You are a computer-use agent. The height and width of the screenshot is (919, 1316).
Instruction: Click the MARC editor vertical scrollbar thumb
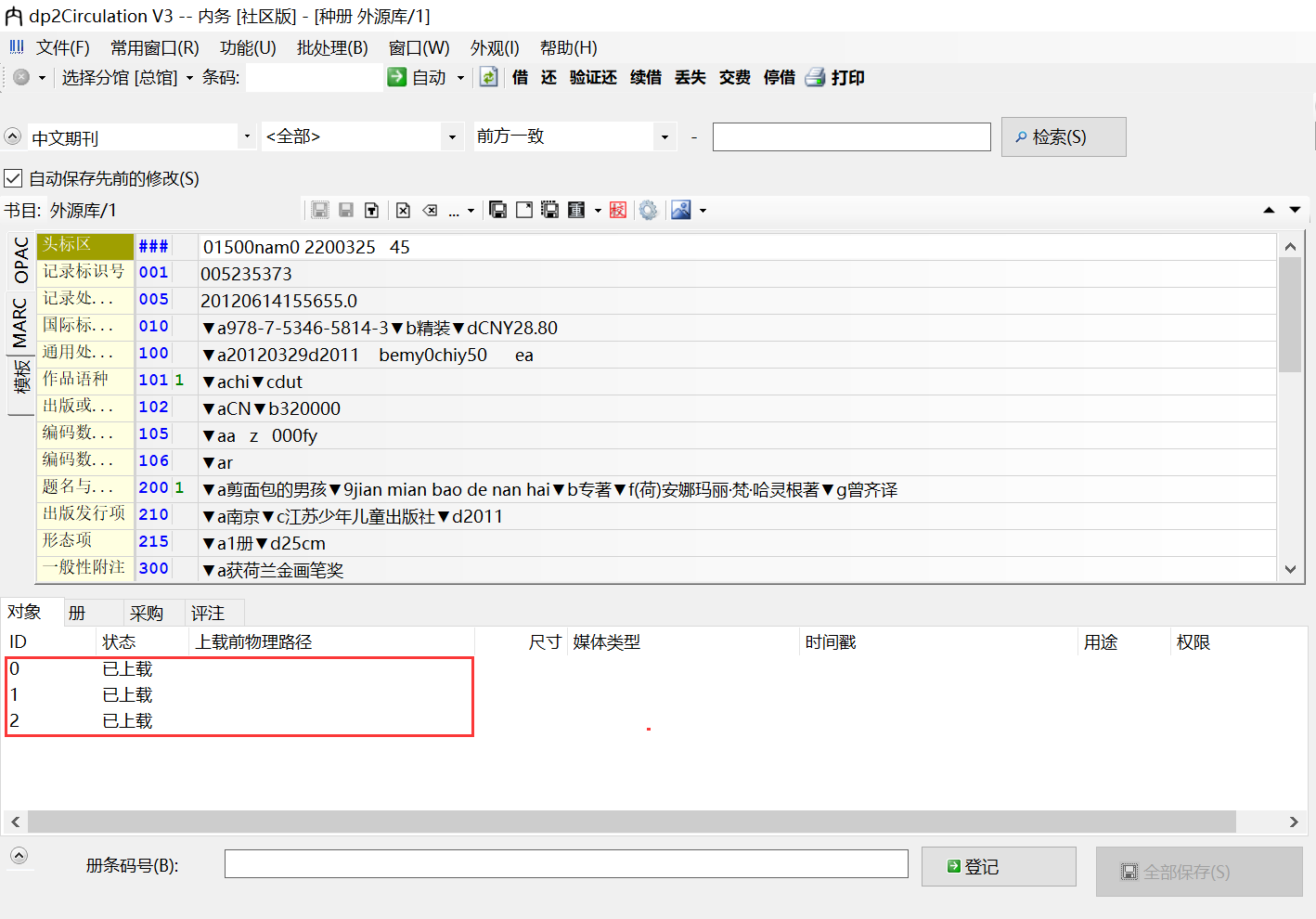point(1290,315)
